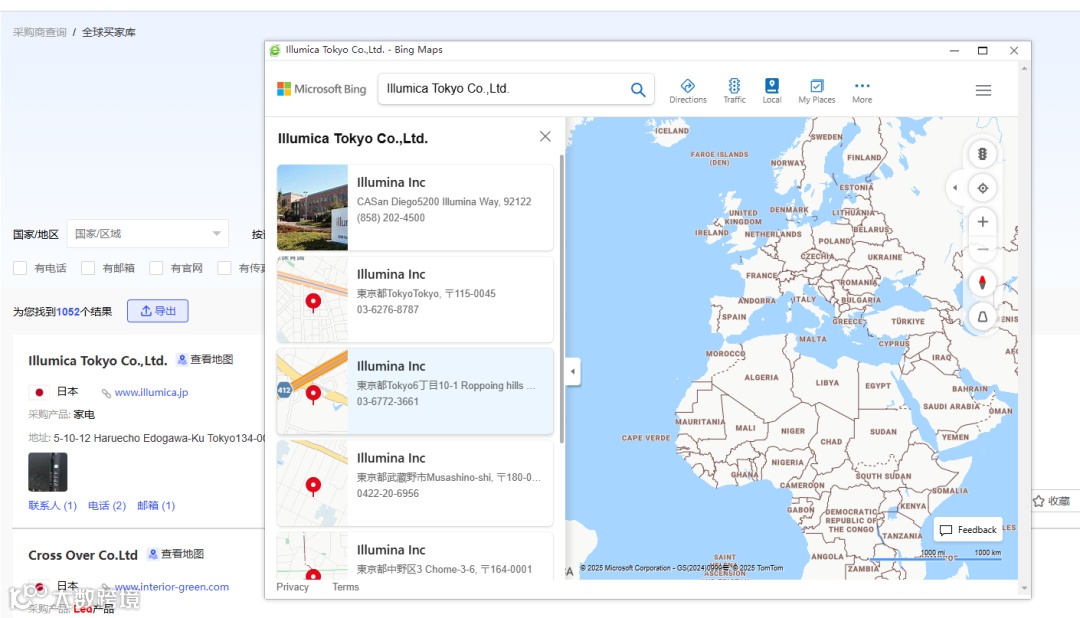Open the Bing Maps hamburger menu
The width and height of the screenshot is (1080, 618).
pos(983,90)
